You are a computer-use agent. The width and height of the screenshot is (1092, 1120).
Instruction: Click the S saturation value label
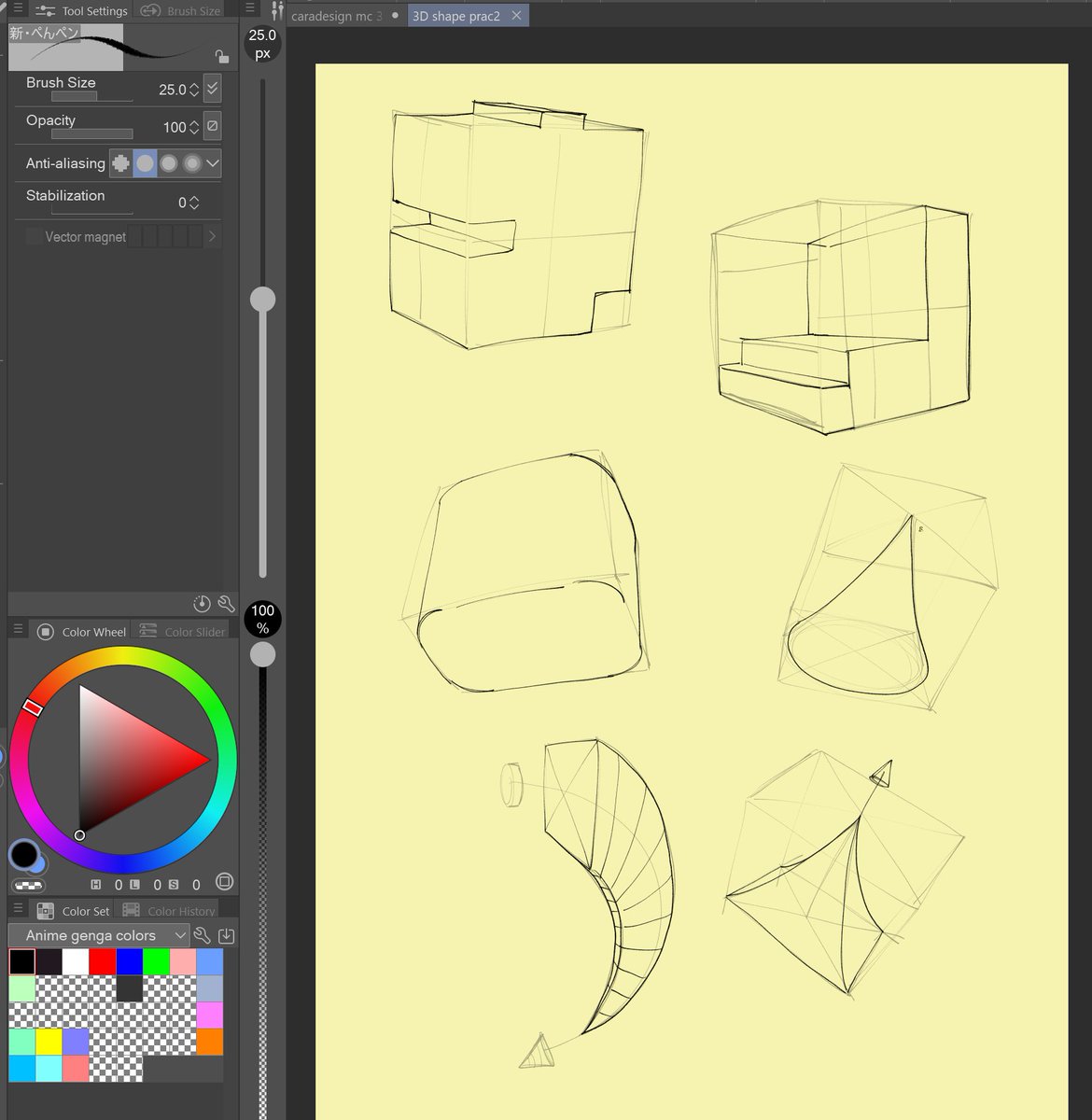click(x=174, y=885)
